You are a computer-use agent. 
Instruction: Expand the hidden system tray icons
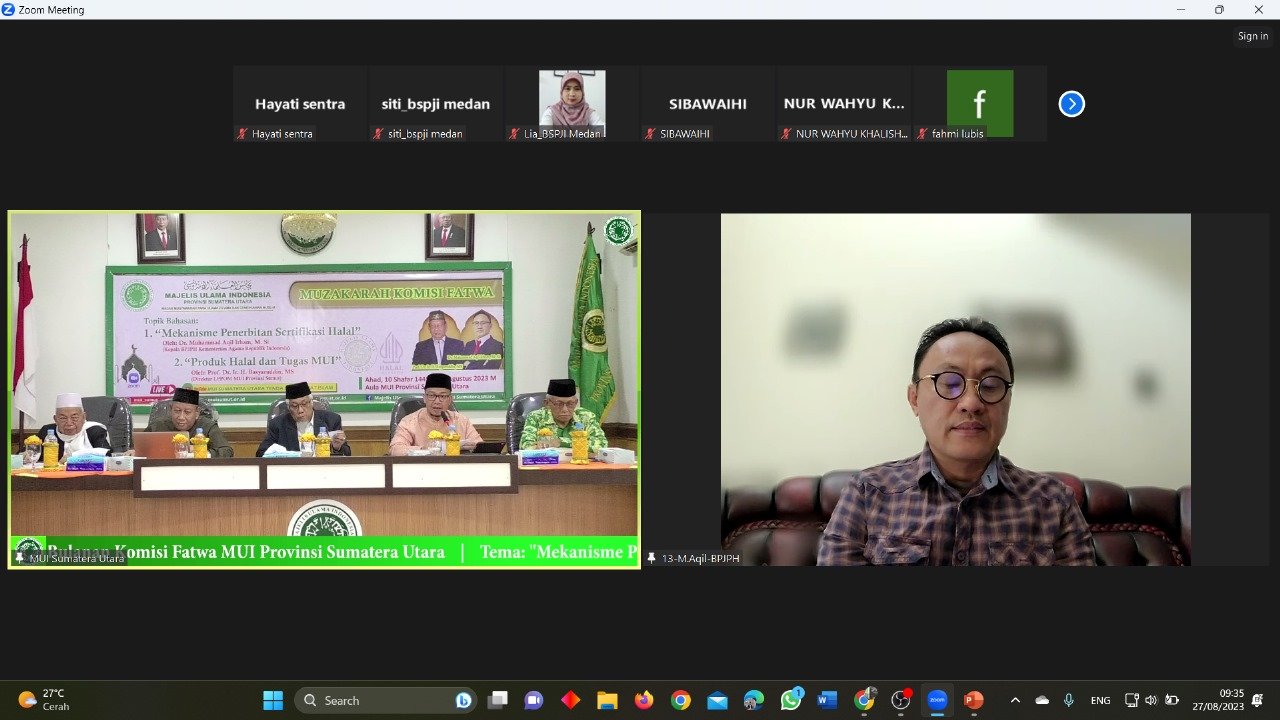coord(1015,700)
